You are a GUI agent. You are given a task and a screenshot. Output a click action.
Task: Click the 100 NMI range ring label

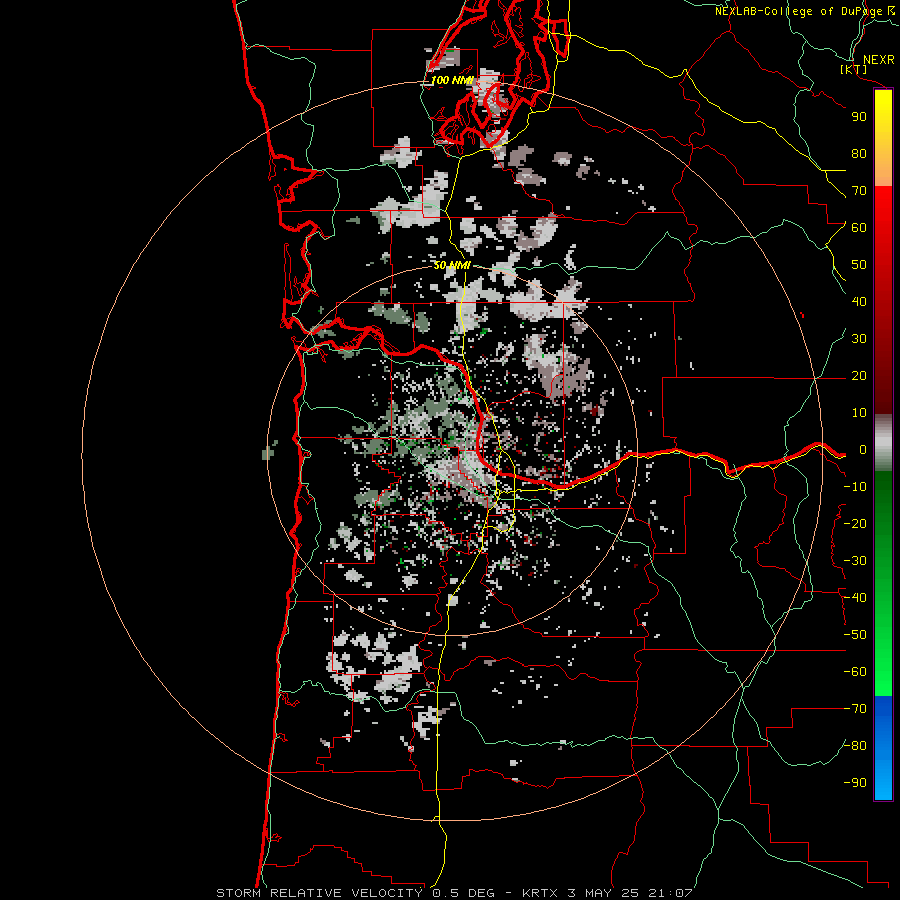(x=452, y=80)
